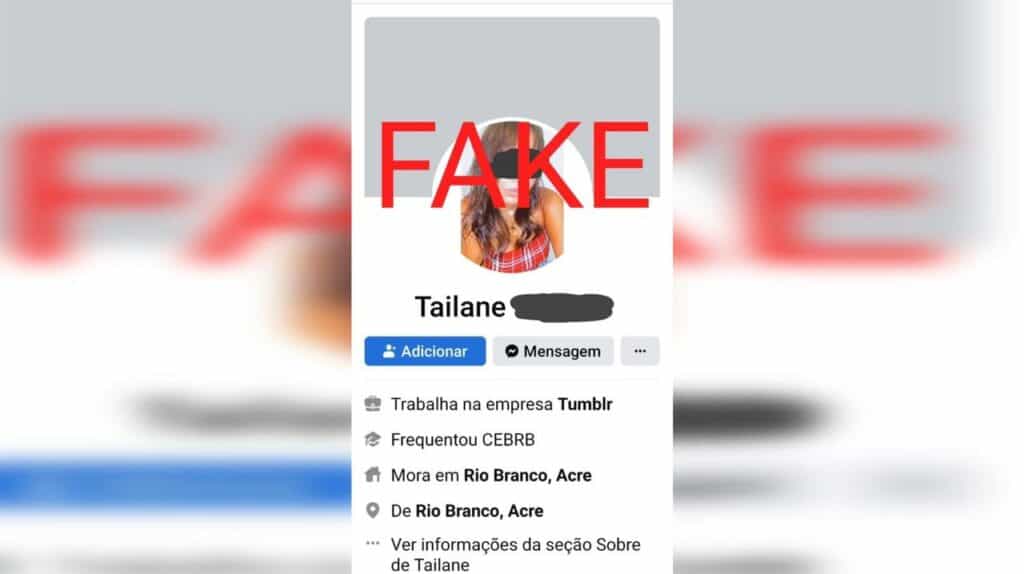Open the Mensagem button

552,351
